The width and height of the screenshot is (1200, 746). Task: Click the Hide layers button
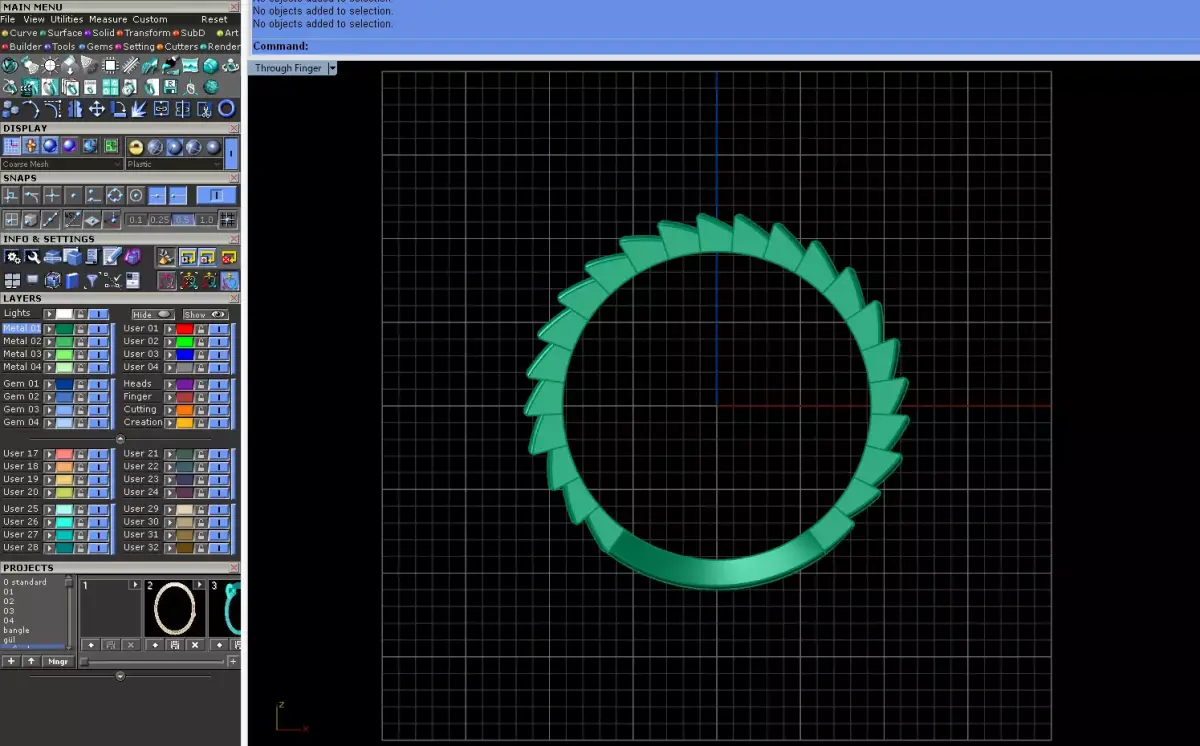(153, 314)
